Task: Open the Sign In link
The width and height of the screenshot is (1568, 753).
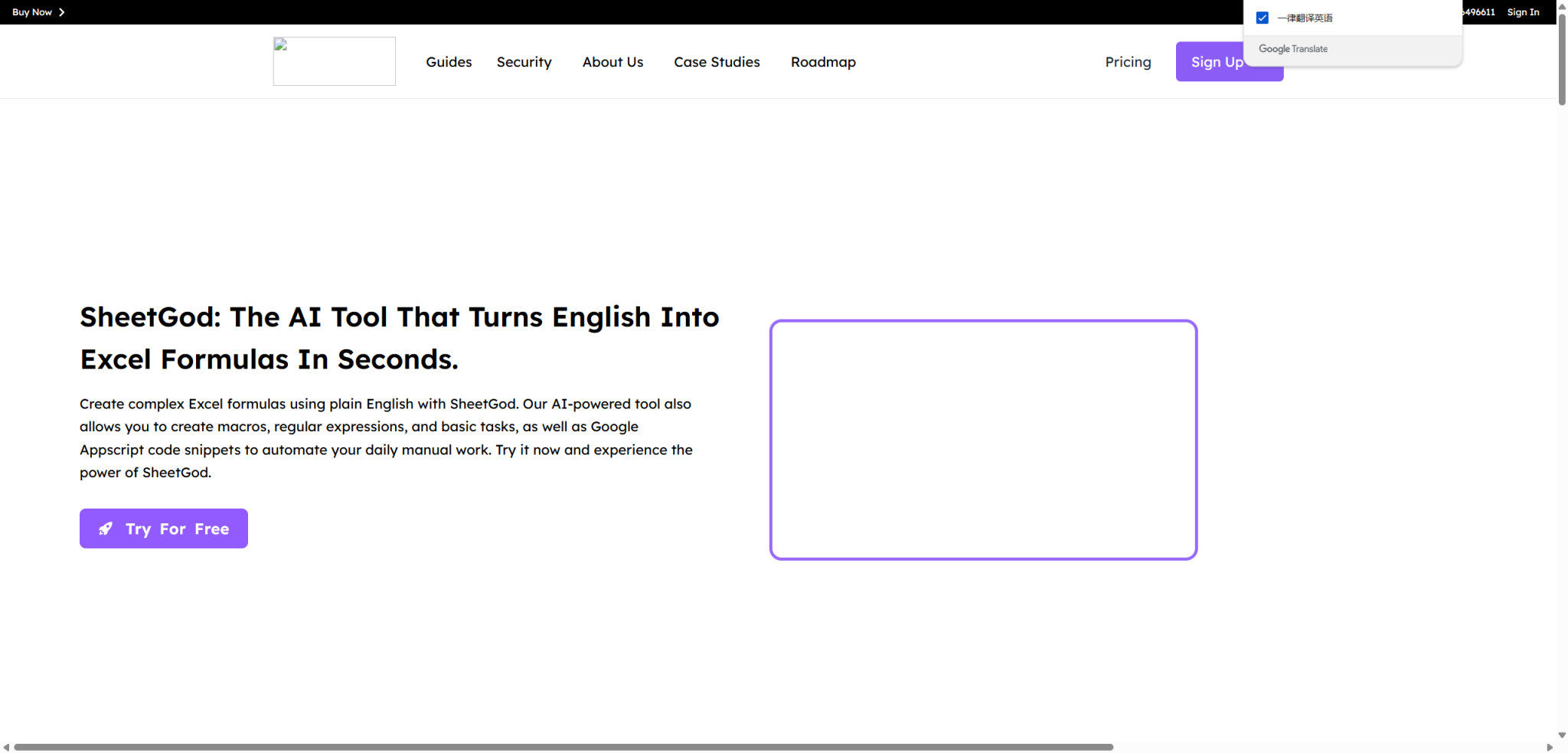Action: pyautogui.click(x=1523, y=12)
